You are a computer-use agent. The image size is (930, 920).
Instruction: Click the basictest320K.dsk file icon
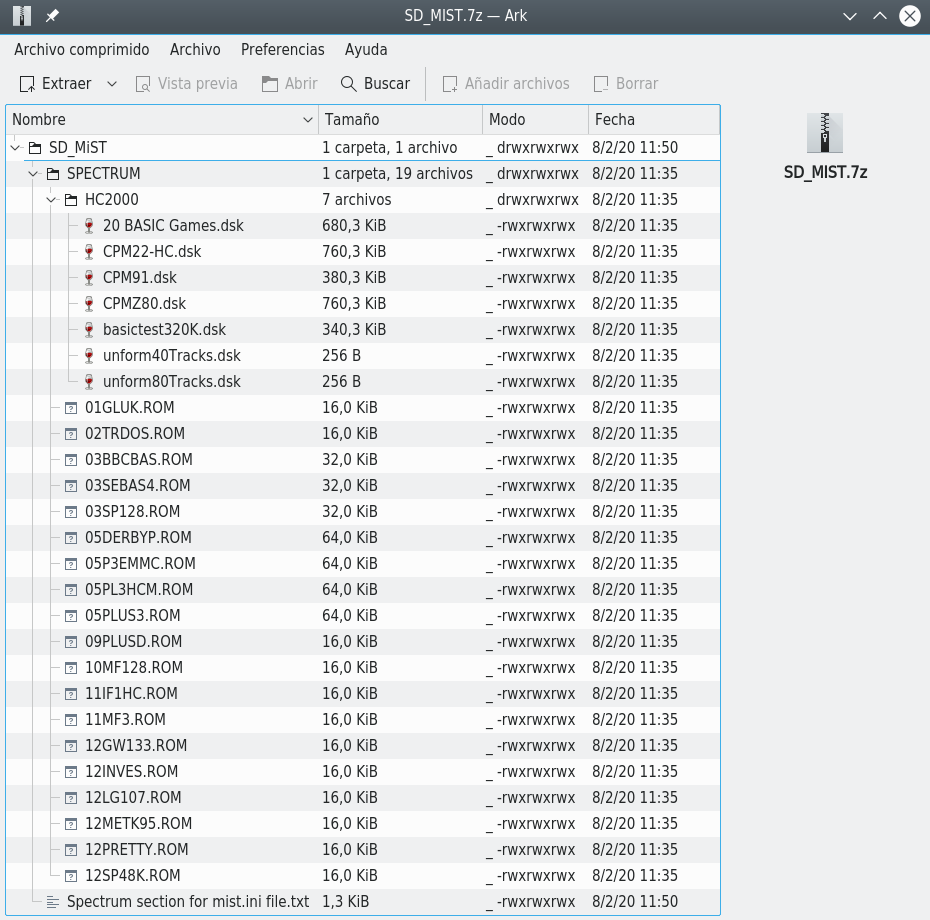click(x=89, y=330)
